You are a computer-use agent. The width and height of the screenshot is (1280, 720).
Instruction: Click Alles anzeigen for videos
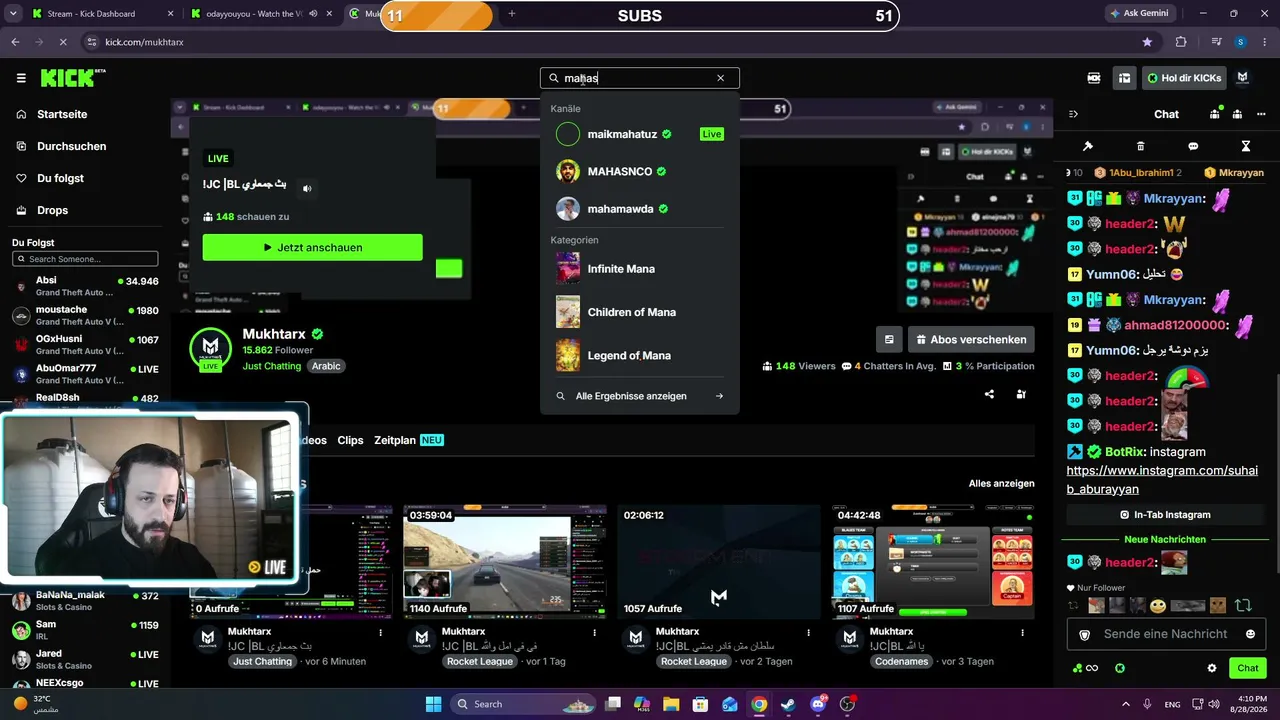pos(1001,483)
